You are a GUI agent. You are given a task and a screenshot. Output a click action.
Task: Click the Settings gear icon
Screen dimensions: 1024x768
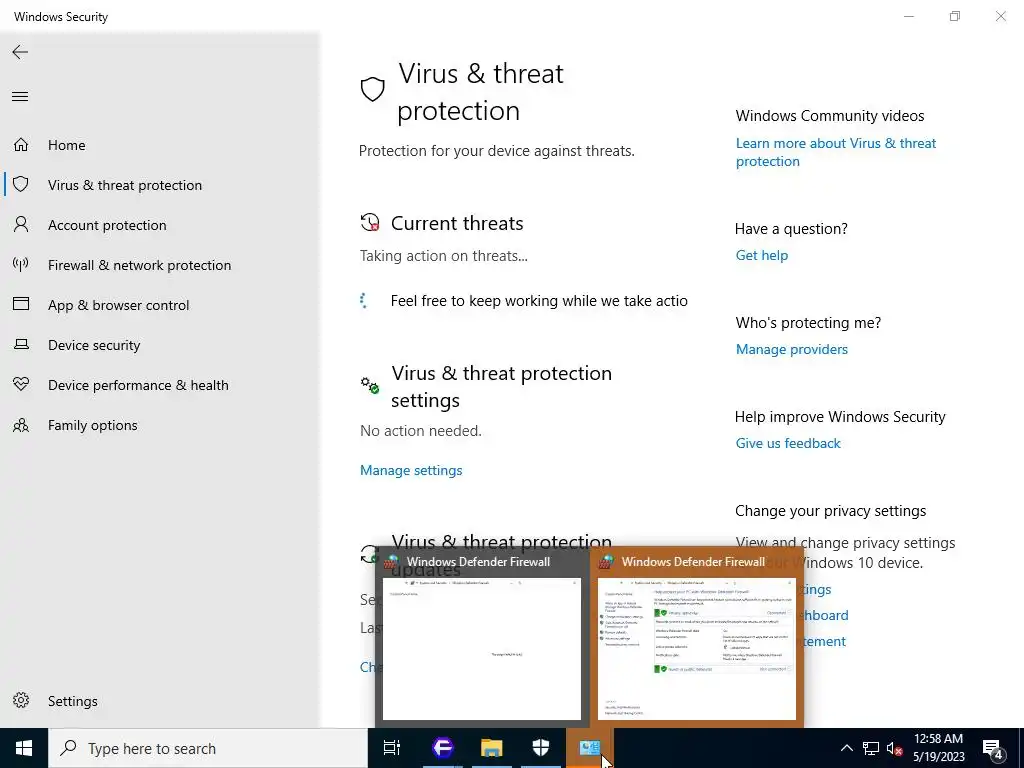tap(21, 700)
